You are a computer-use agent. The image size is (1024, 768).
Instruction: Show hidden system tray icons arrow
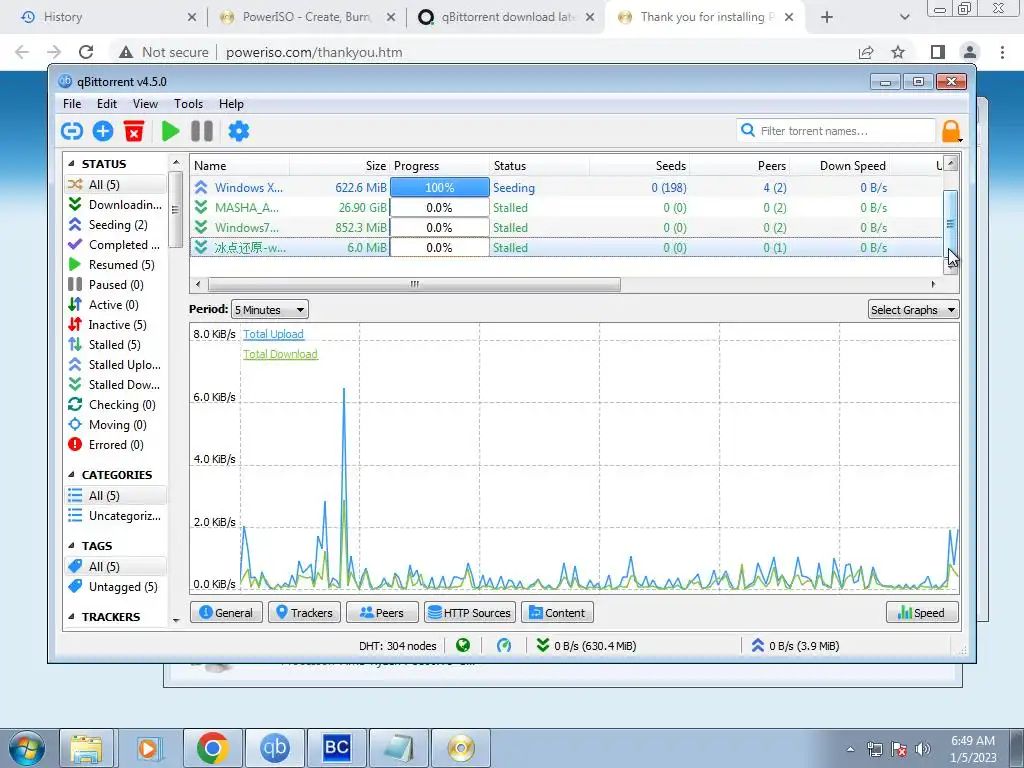(x=850, y=749)
